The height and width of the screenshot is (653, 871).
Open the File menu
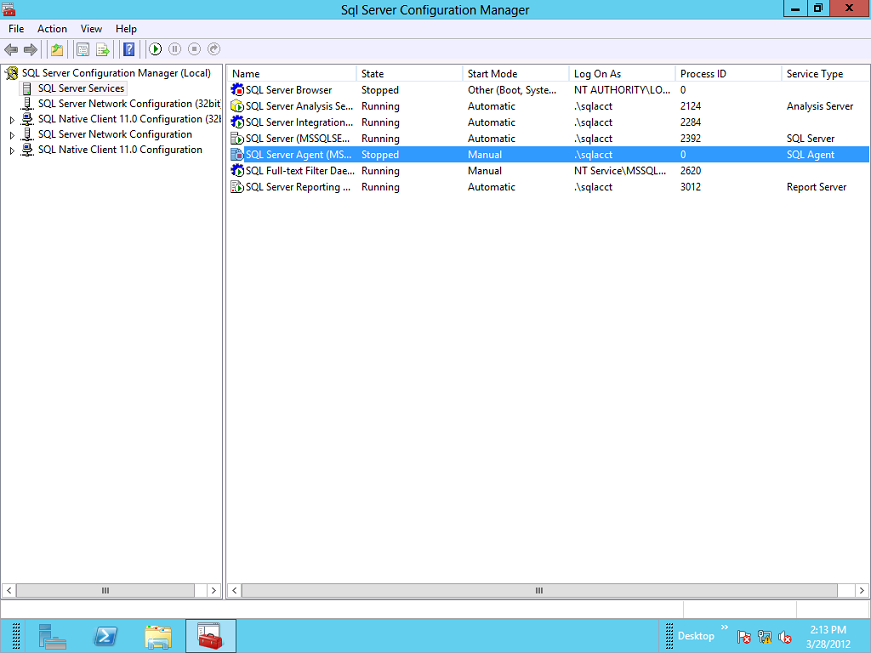tap(16, 29)
